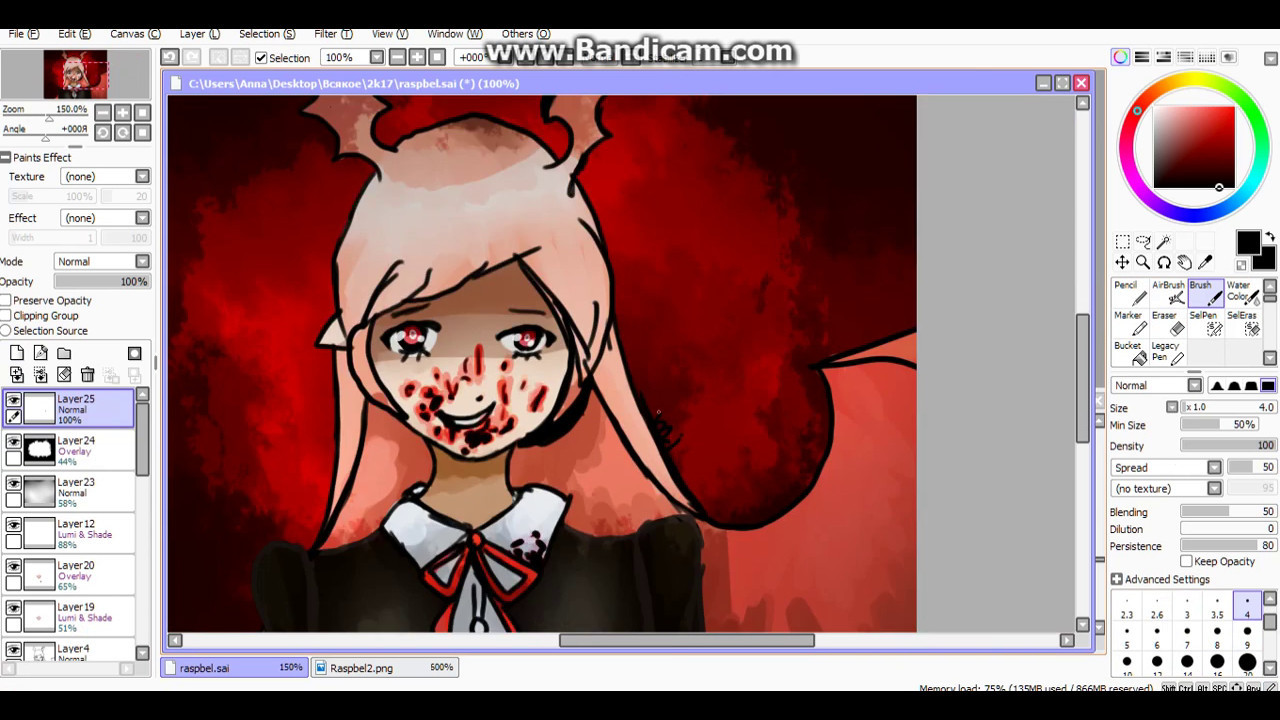Create a new linework layer

[x=40, y=353]
